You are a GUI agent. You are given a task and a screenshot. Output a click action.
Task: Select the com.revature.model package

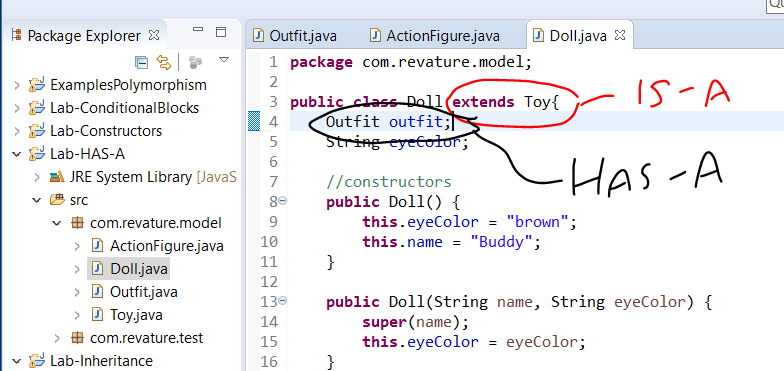[156, 223]
